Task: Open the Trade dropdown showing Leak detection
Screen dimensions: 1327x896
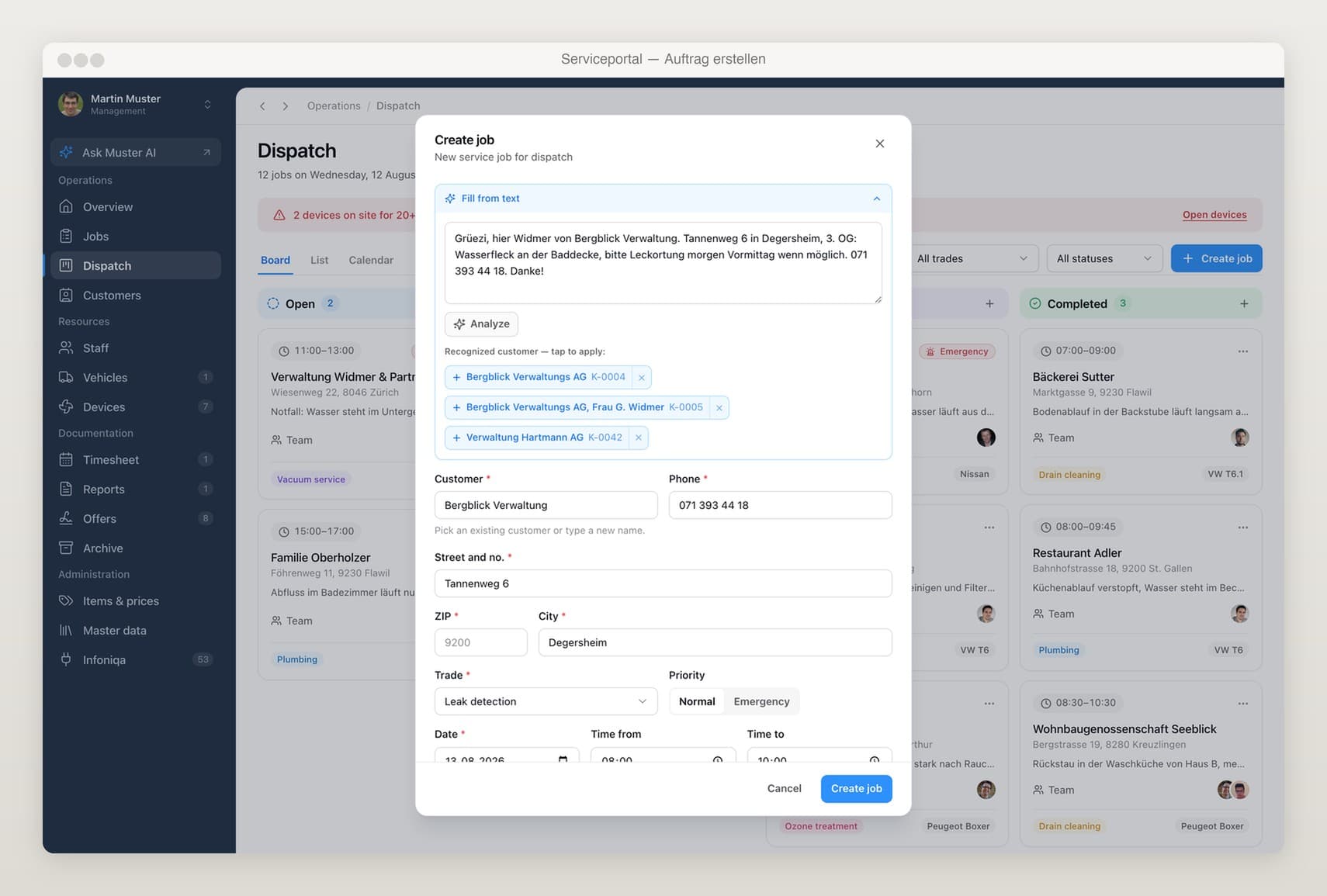Action: (546, 701)
